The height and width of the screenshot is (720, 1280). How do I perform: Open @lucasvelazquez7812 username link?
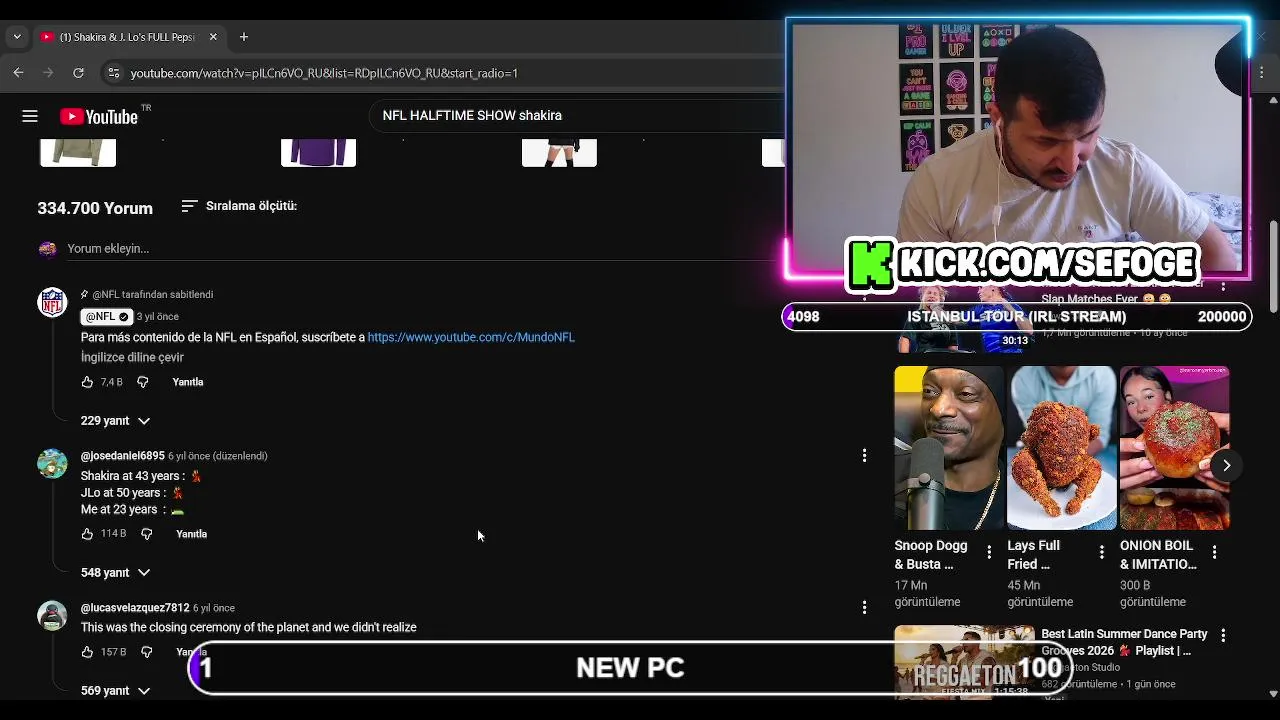[x=135, y=608]
